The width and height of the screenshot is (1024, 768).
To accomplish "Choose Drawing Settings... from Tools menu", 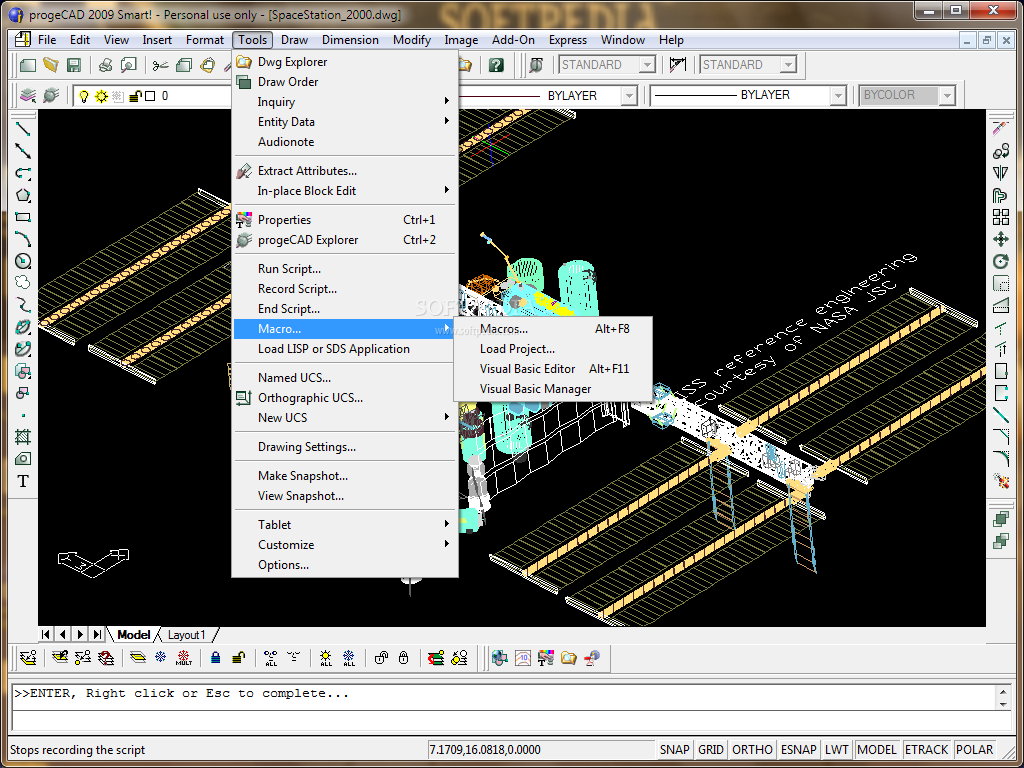I will (x=345, y=447).
